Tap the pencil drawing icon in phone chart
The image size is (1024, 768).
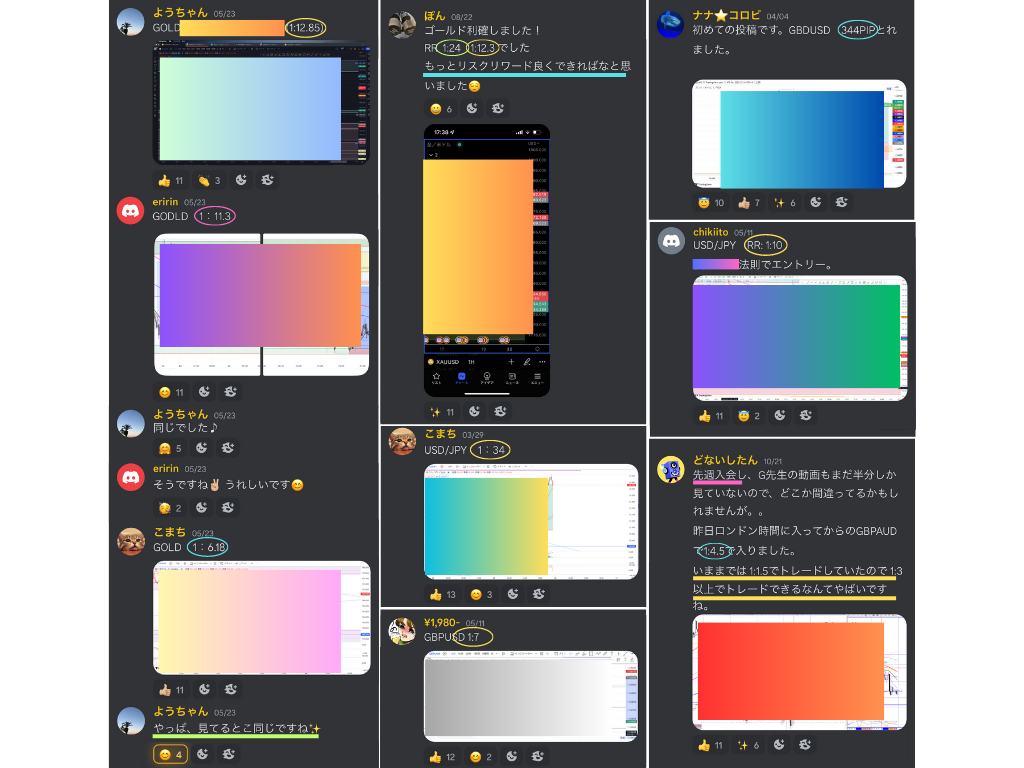point(527,361)
